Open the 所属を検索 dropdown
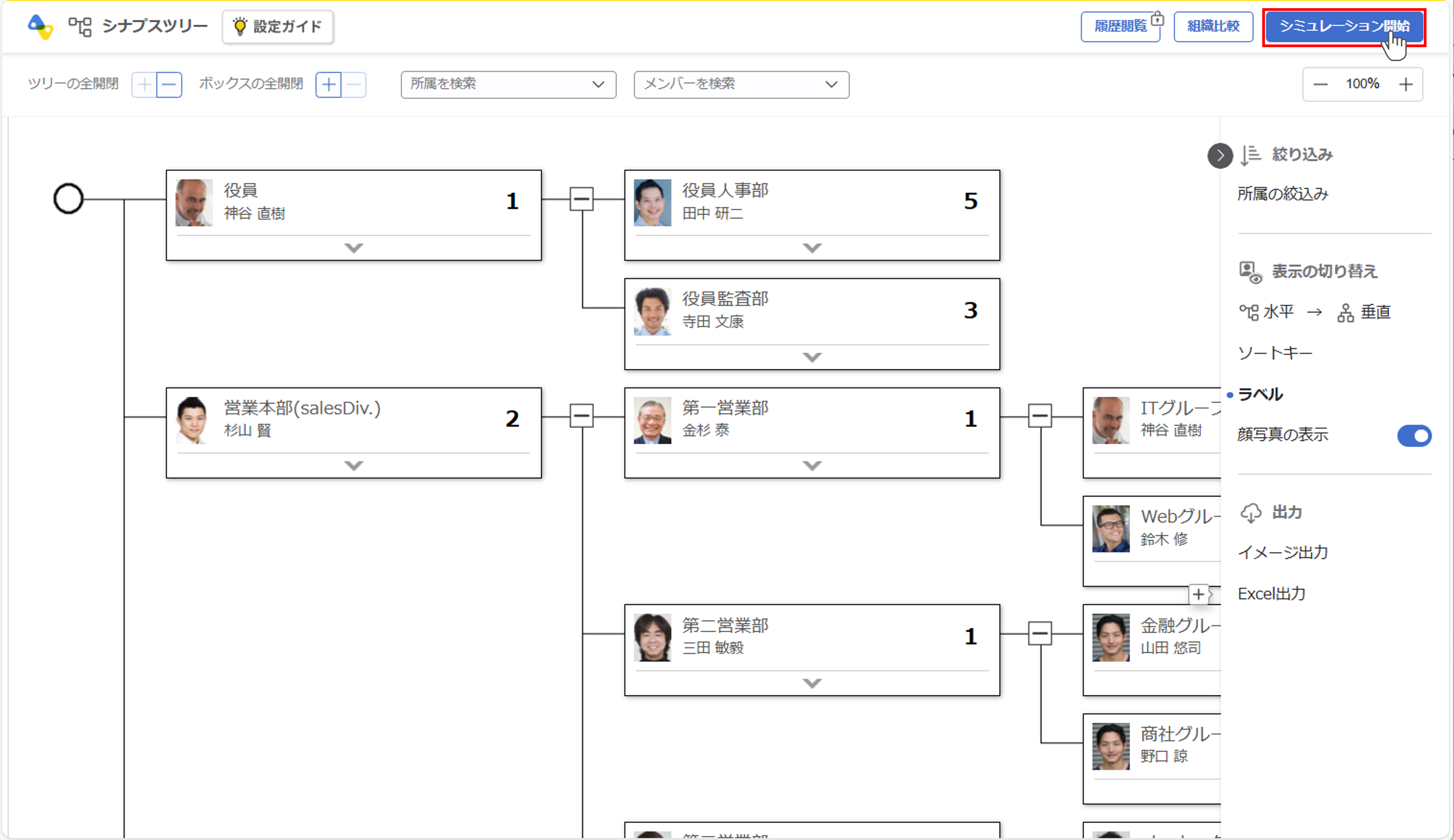This screenshot has height=840, width=1454. [508, 85]
